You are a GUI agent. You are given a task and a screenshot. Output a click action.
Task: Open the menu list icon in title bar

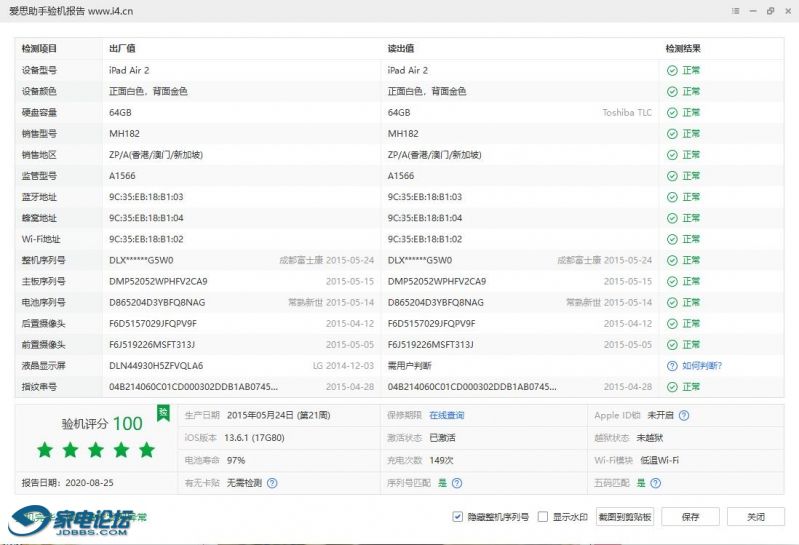735,11
